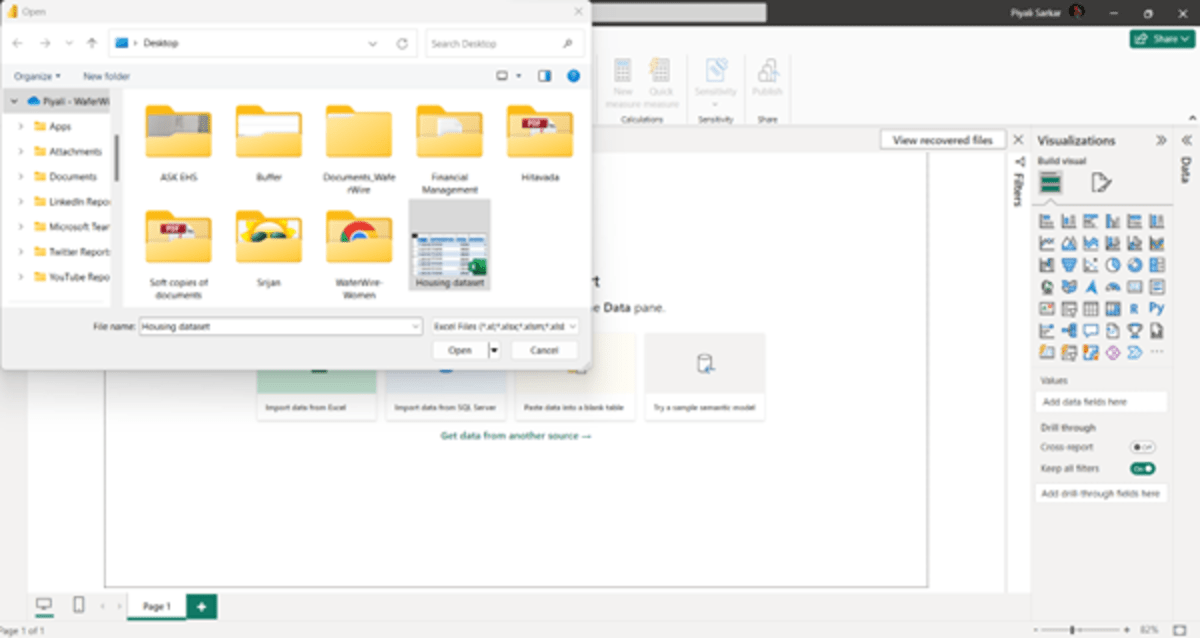Image resolution: width=1200 pixels, height=638 pixels.
Task: Click the Open button
Action: pyautogui.click(x=460, y=350)
